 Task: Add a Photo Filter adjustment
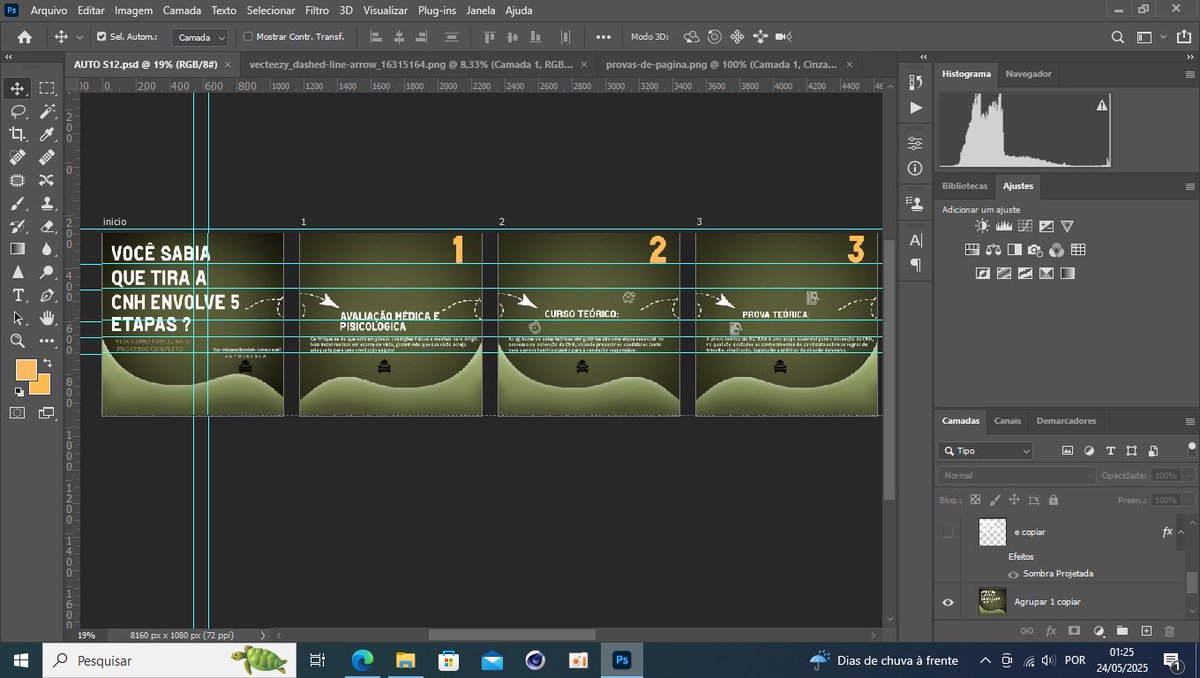1035,250
